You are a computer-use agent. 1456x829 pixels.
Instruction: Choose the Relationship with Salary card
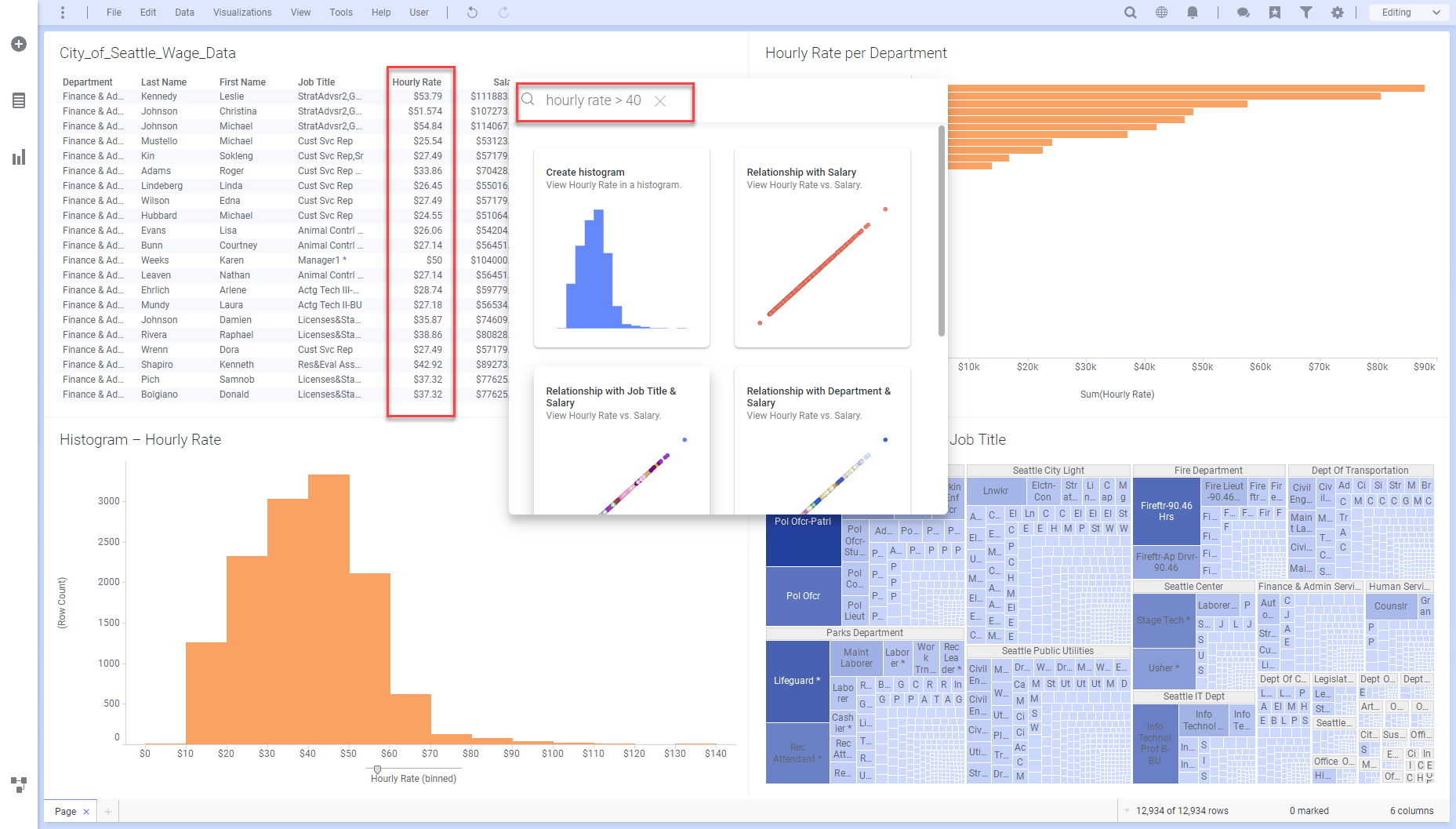[822, 247]
